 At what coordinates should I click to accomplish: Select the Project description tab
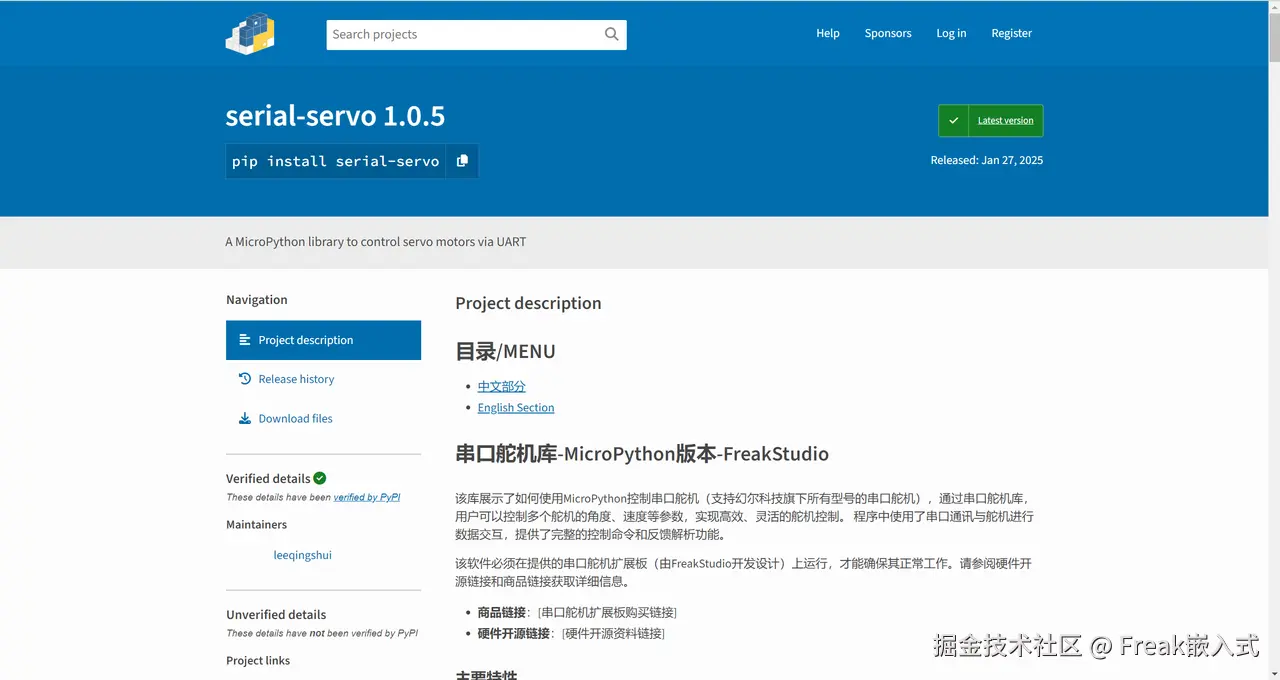pyautogui.click(x=323, y=340)
